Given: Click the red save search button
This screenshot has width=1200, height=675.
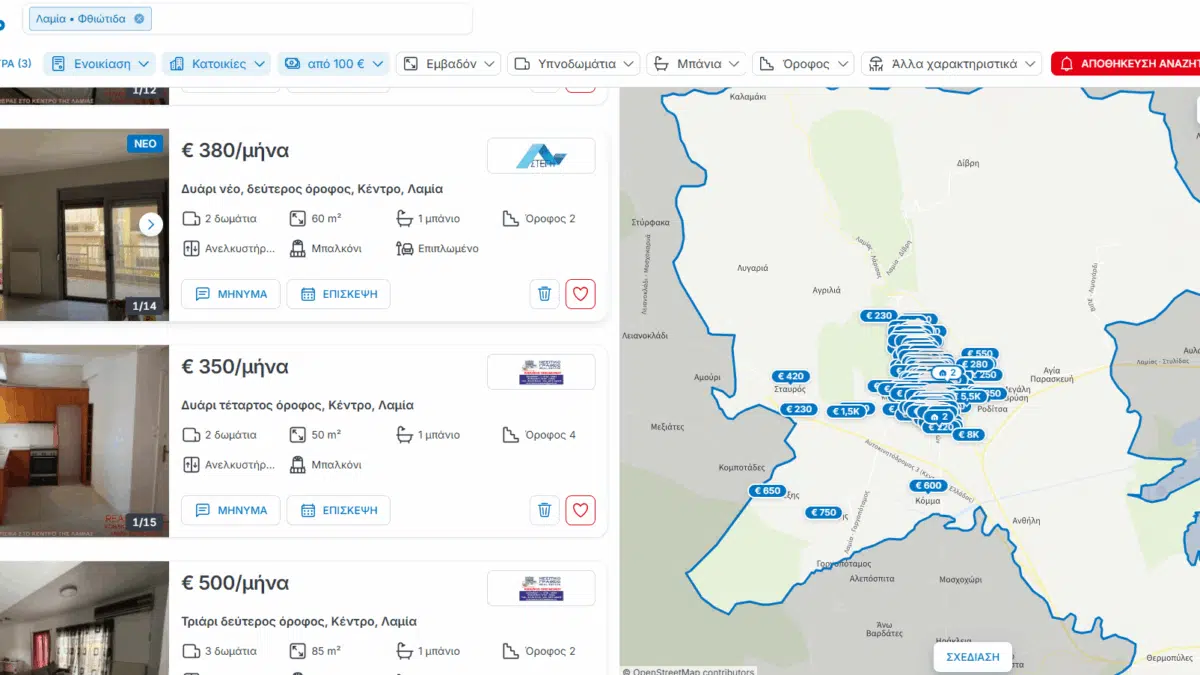Looking at the screenshot, I should click(1125, 64).
